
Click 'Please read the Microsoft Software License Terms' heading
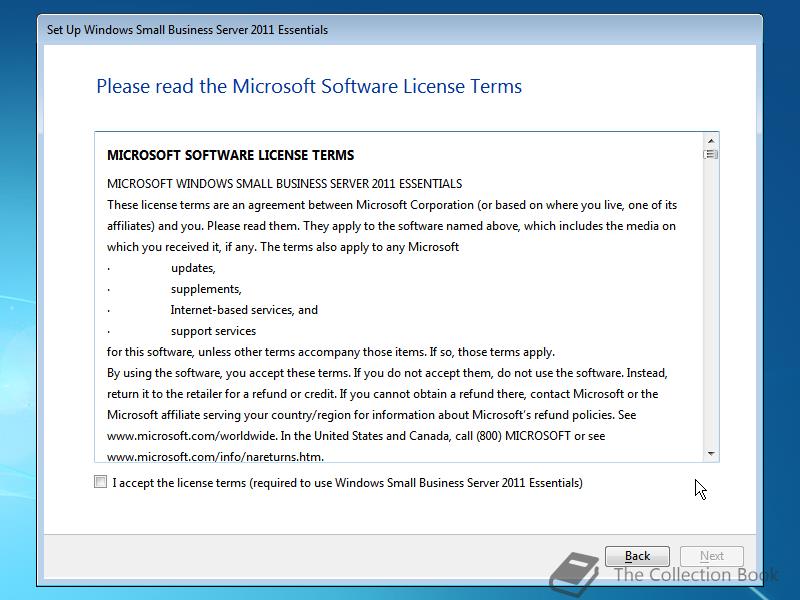(x=309, y=86)
